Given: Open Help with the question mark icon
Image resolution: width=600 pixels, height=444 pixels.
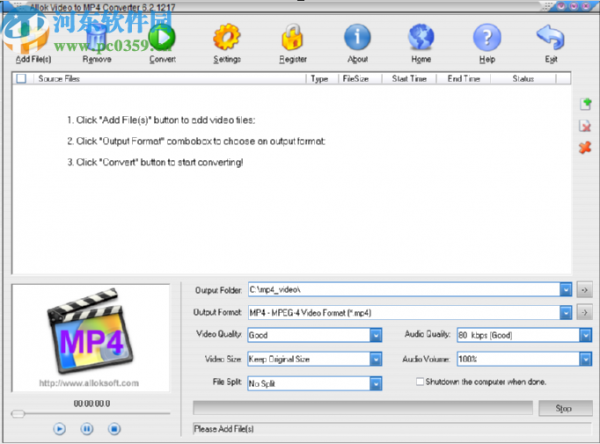Looking at the screenshot, I should 487,37.
